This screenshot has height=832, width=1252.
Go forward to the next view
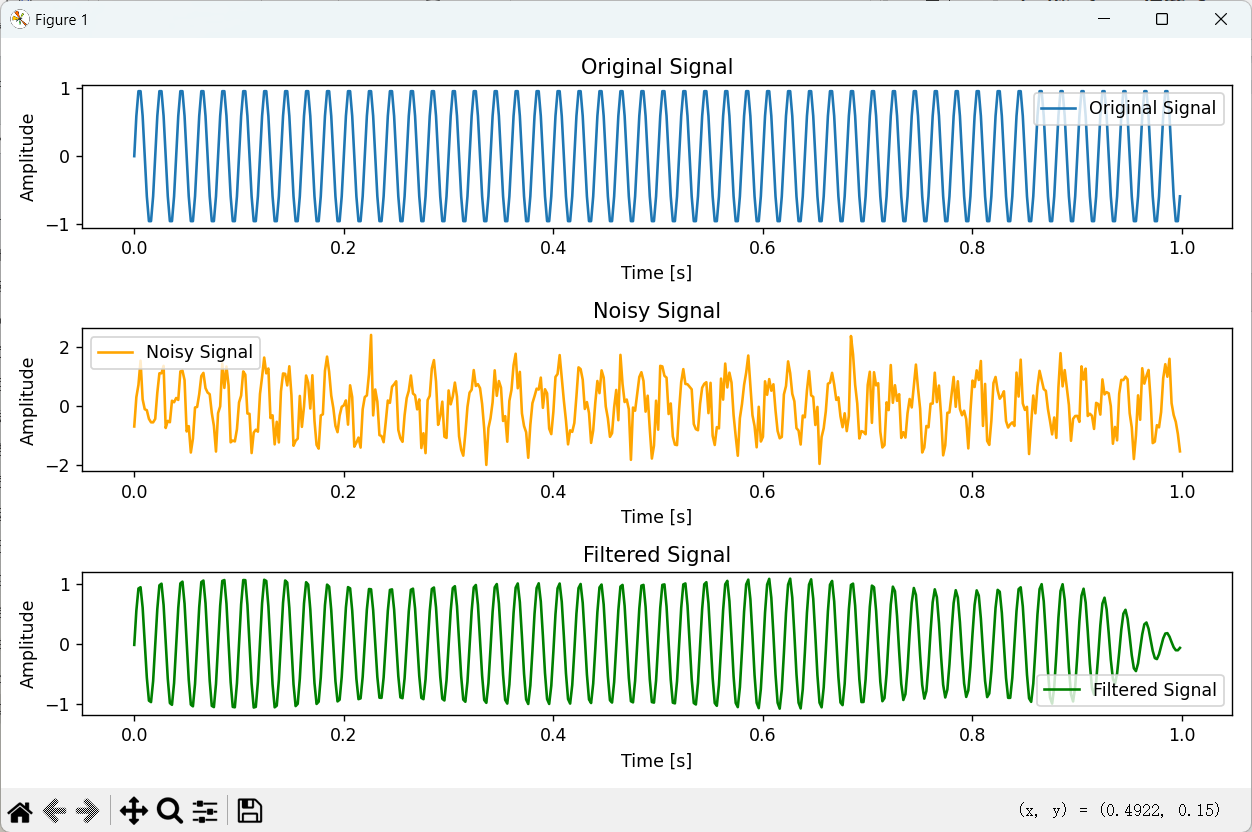point(88,810)
